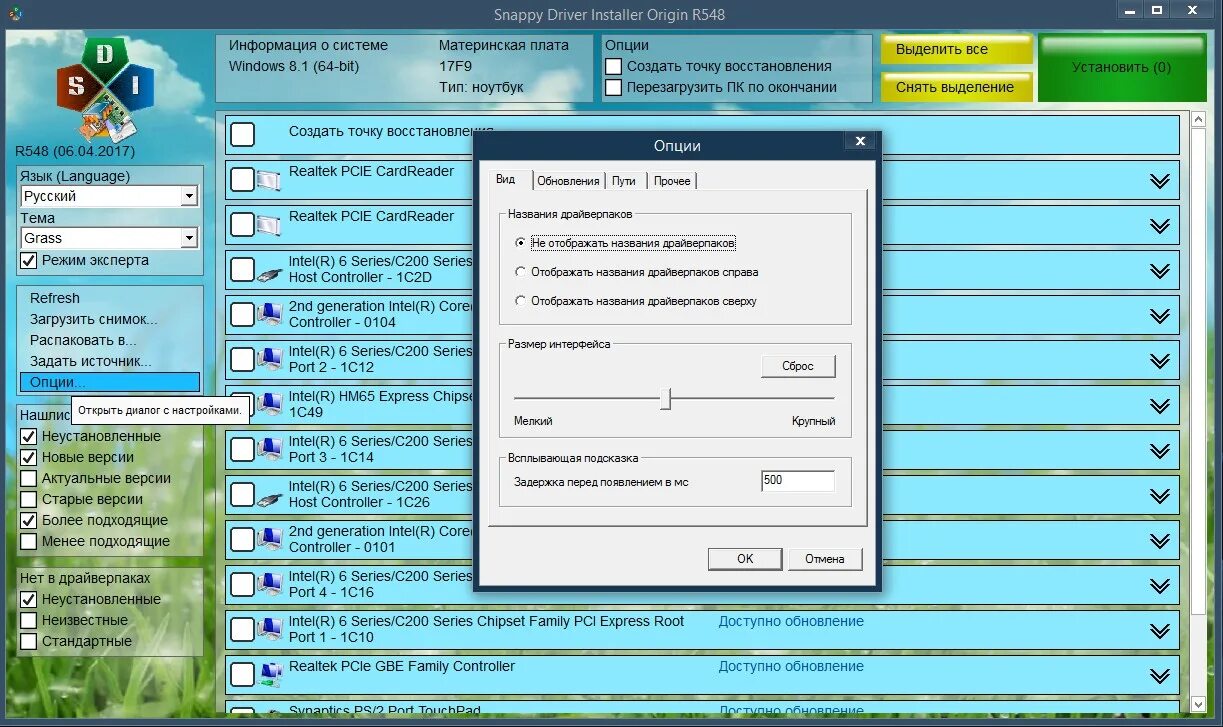Click the green 'Установить (0)' button
The width and height of the screenshot is (1223, 727).
point(1122,68)
